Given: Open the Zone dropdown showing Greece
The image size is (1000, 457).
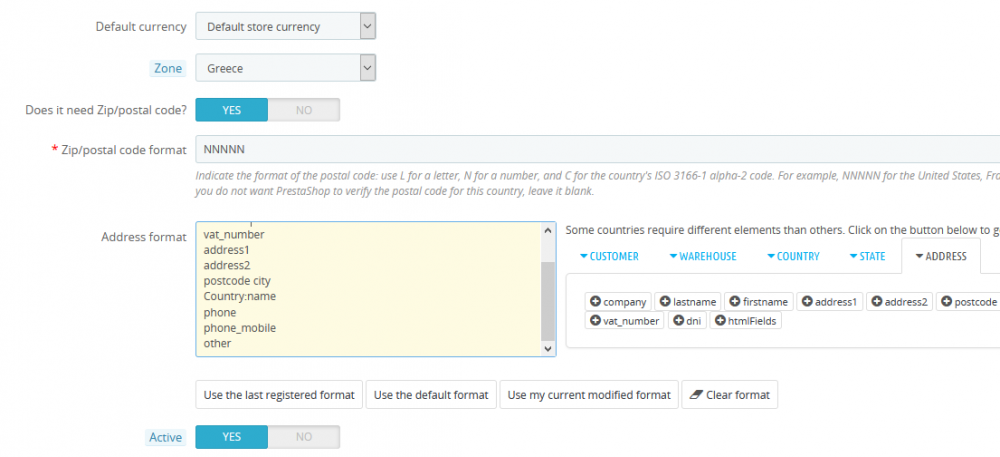Looking at the screenshot, I should tap(285, 69).
